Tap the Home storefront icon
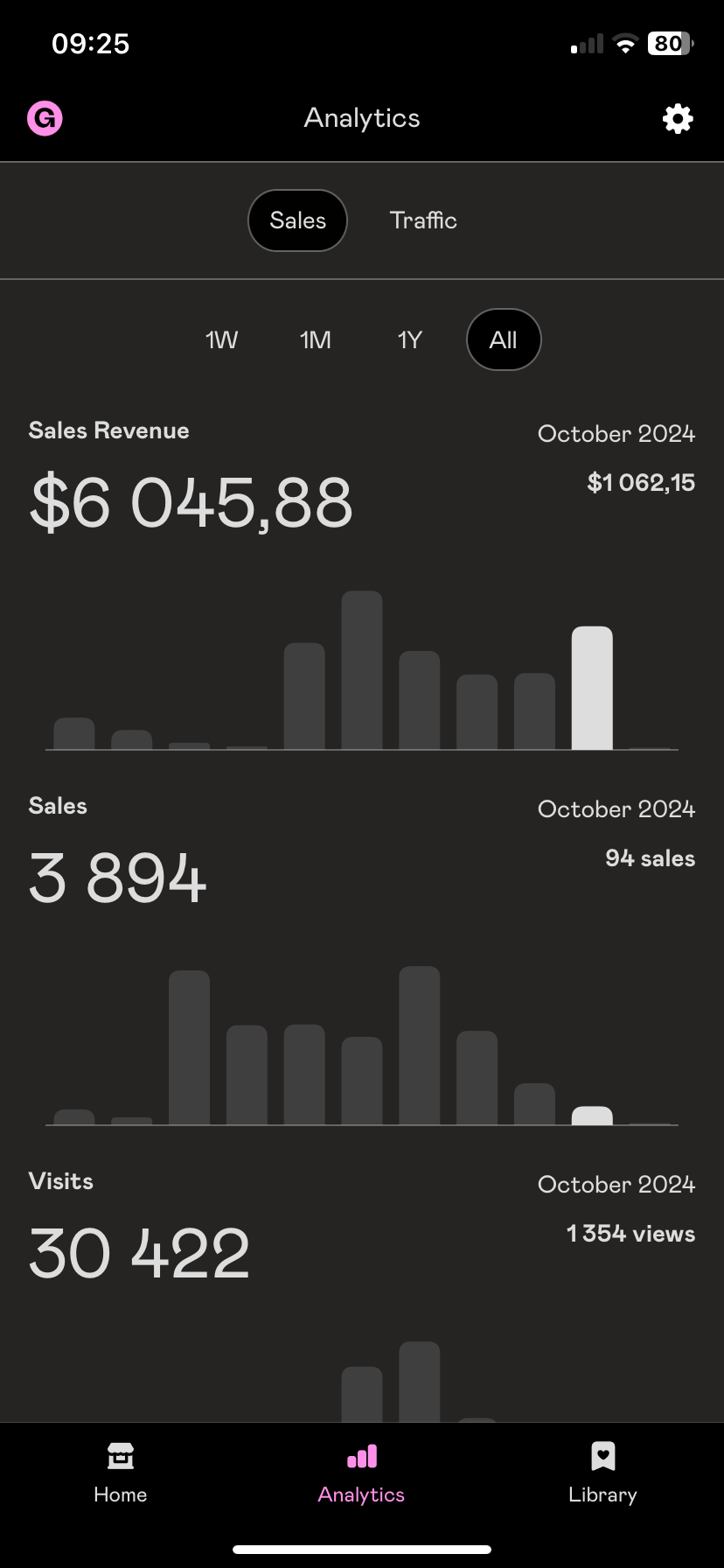The width and height of the screenshot is (724, 1568). [x=121, y=1456]
